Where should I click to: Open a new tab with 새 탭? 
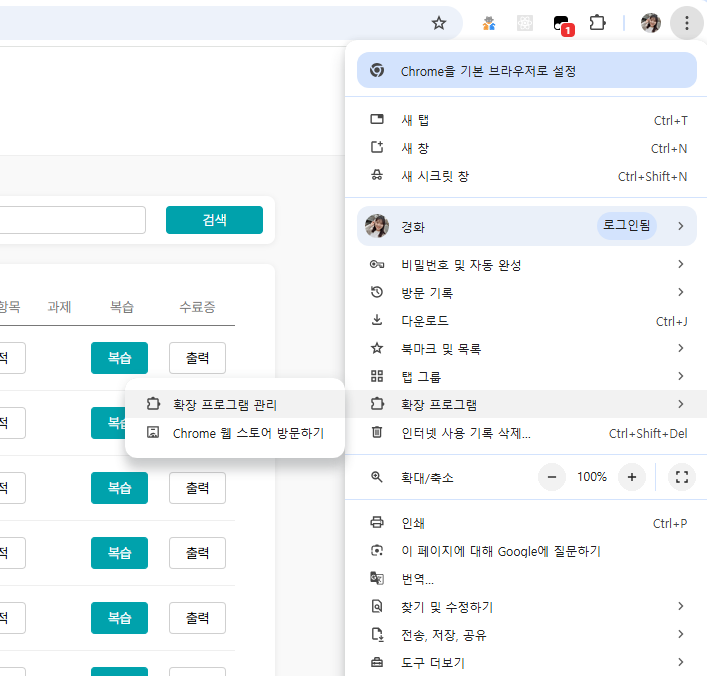coord(415,120)
